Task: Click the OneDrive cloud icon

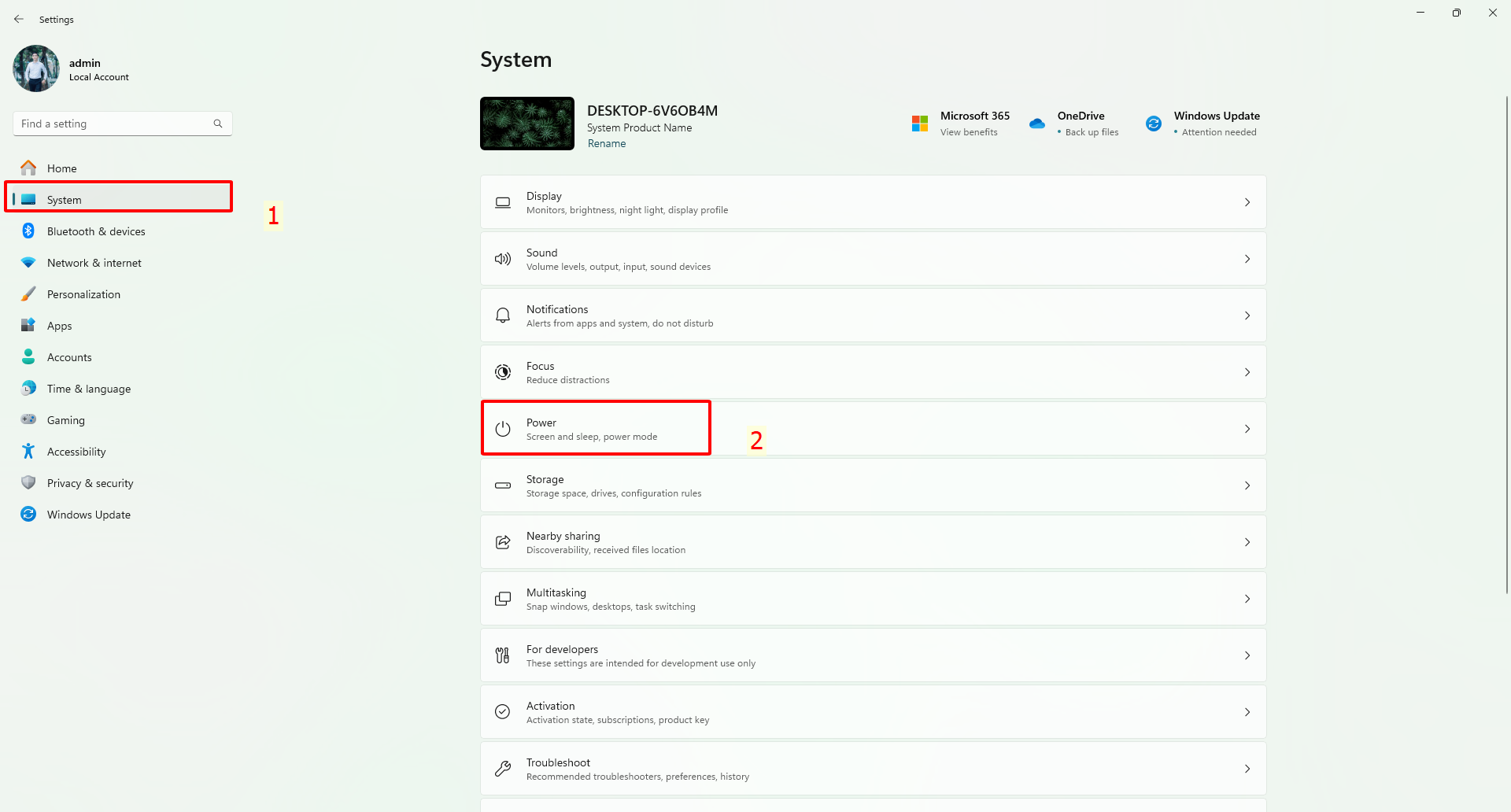Action: click(1037, 124)
